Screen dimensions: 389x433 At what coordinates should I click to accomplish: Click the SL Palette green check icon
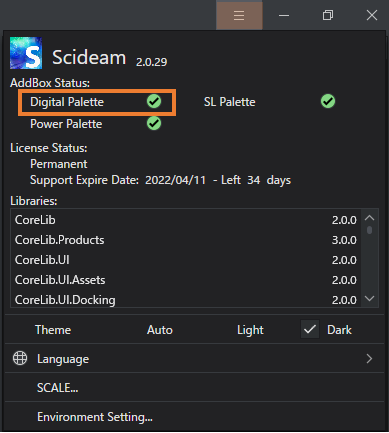point(328,101)
